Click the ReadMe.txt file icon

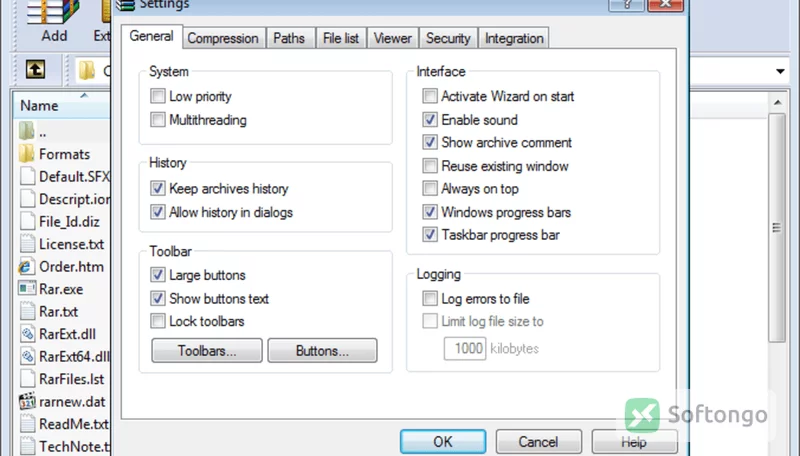pyautogui.click(x=27, y=424)
